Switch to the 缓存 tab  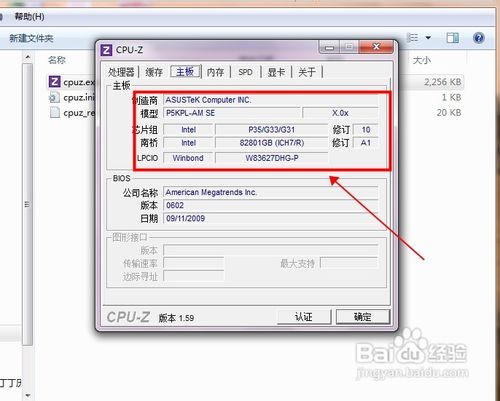tap(154, 72)
